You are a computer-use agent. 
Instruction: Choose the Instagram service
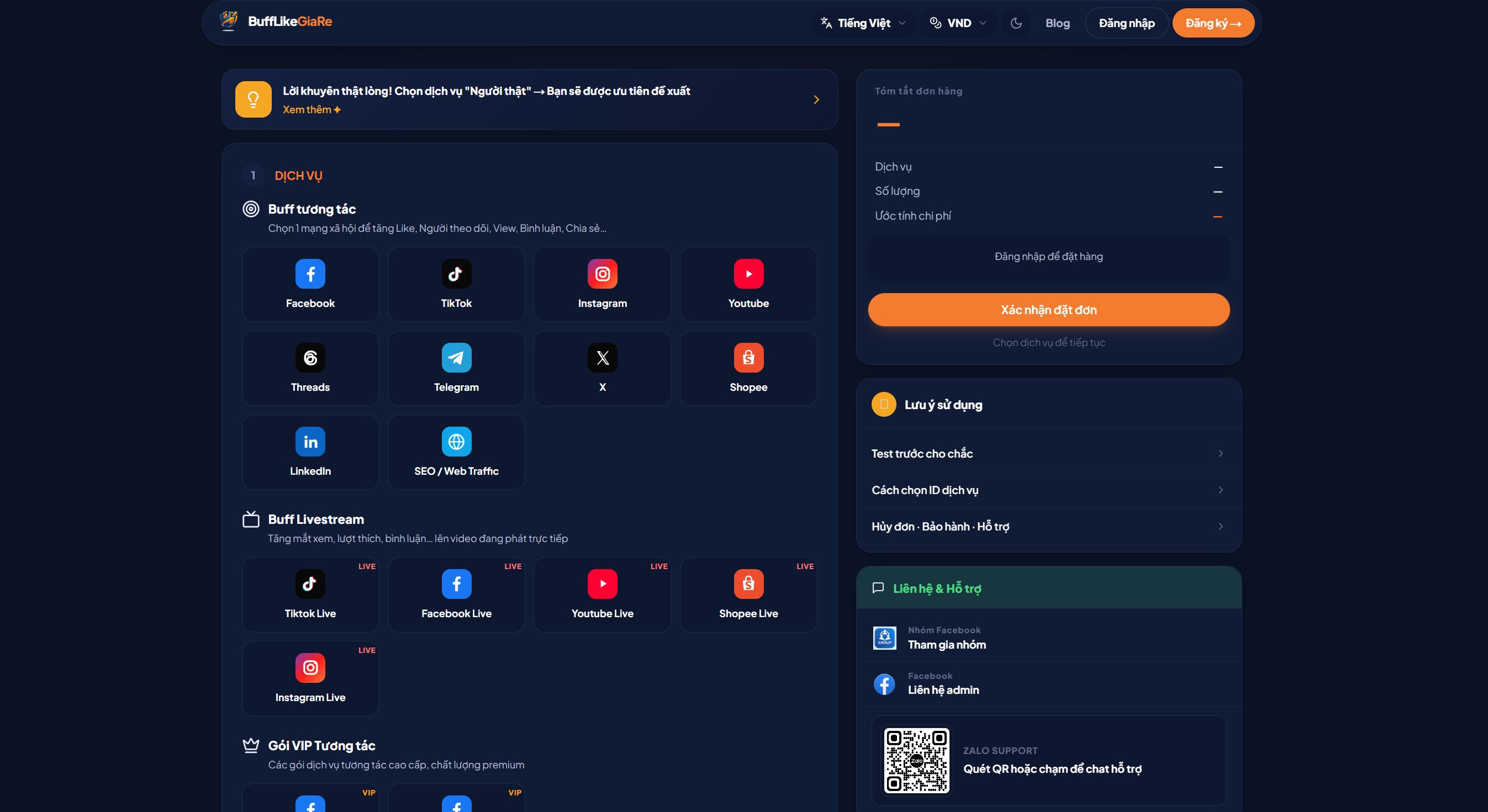click(x=603, y=284)
